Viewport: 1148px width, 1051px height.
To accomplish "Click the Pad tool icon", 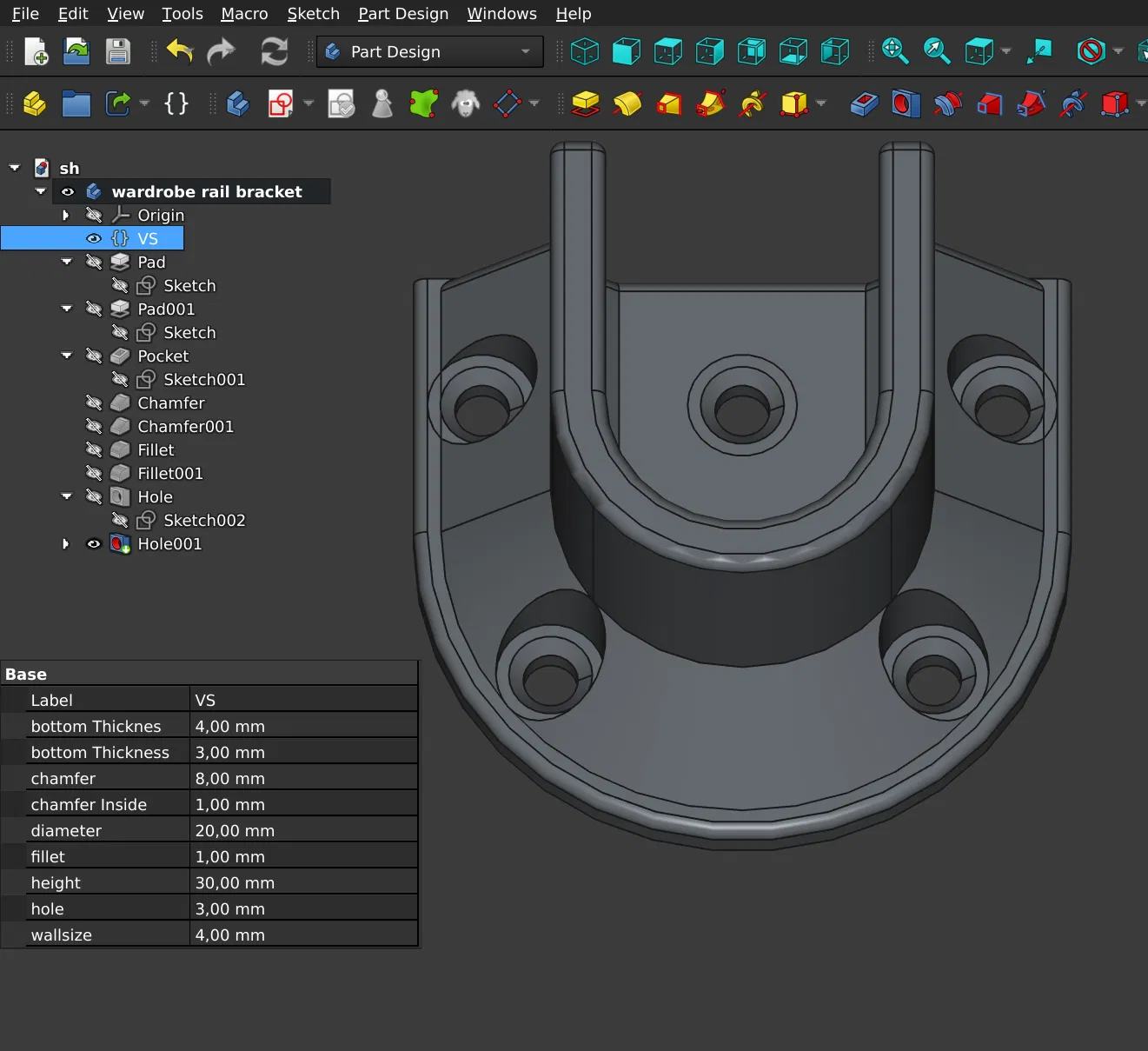I will pos(586,104).
